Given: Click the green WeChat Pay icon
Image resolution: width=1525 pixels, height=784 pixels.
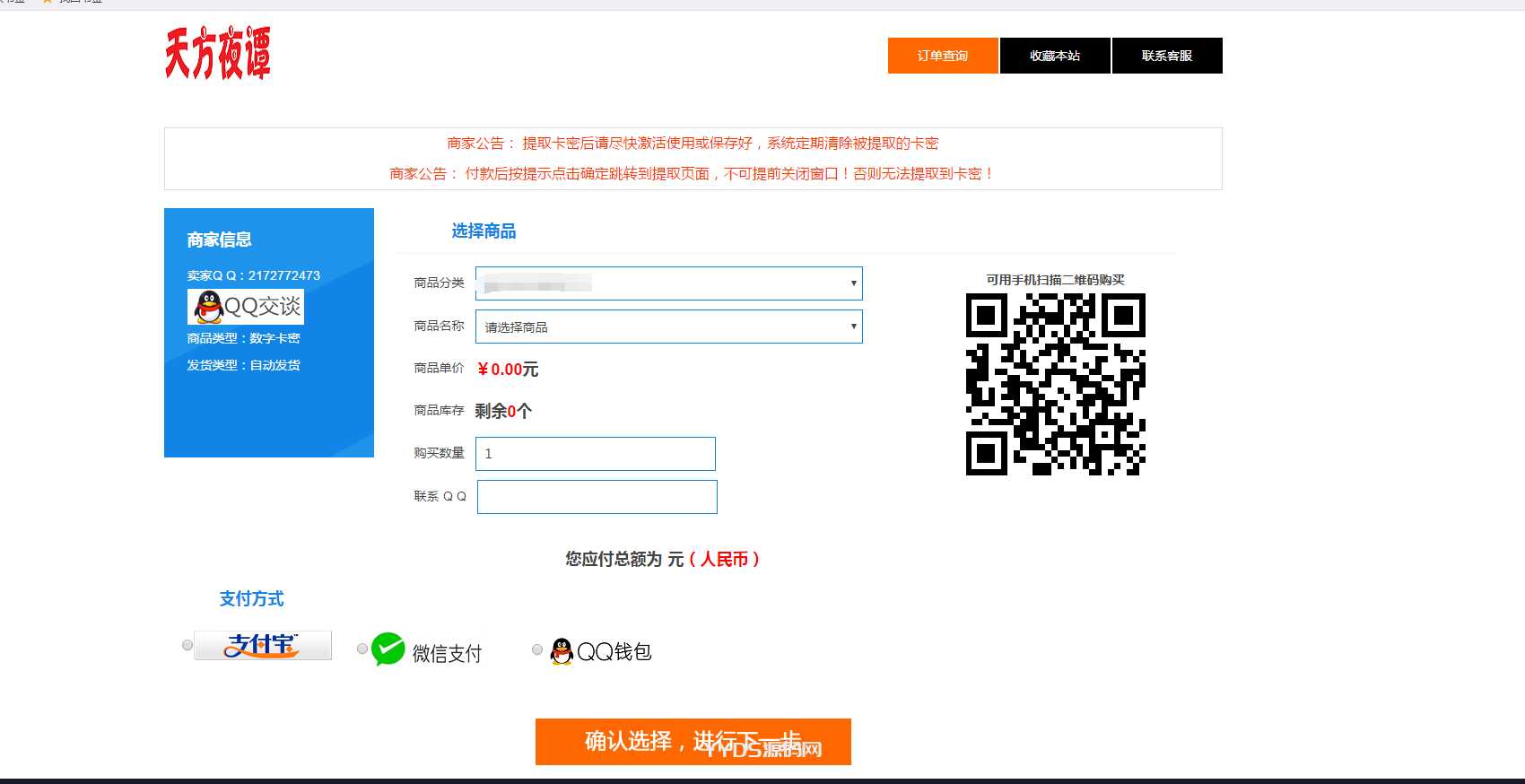Looking at the screenshot, I should [388, 649].
